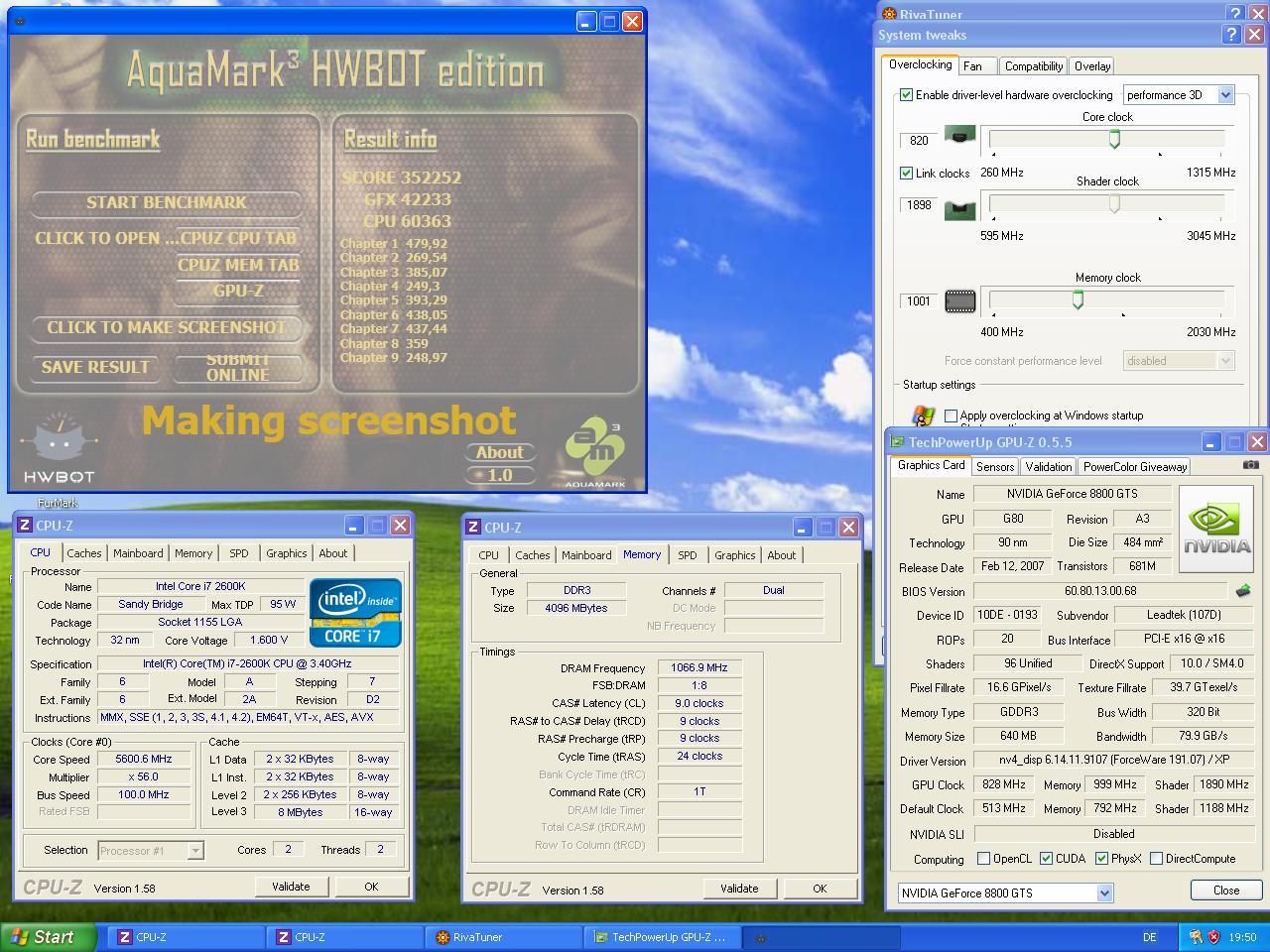Open the Sensors tab in GPU-Z
Viewport: 1270px width, 952px height.
coord(995,467)
